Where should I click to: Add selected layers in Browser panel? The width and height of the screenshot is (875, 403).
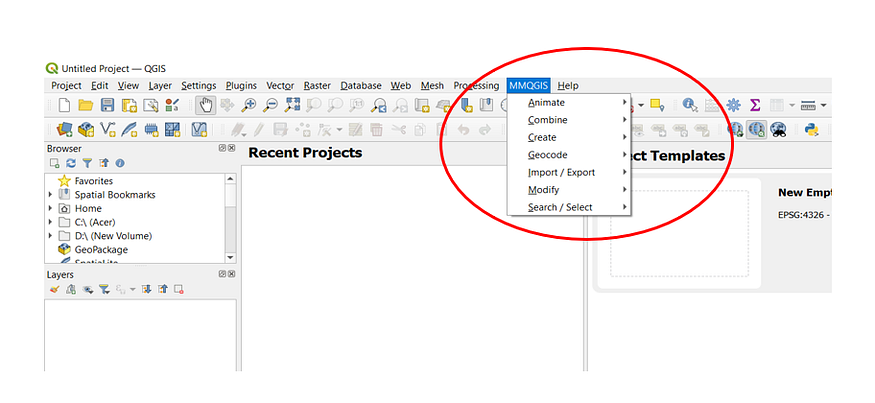click(54, 163)
